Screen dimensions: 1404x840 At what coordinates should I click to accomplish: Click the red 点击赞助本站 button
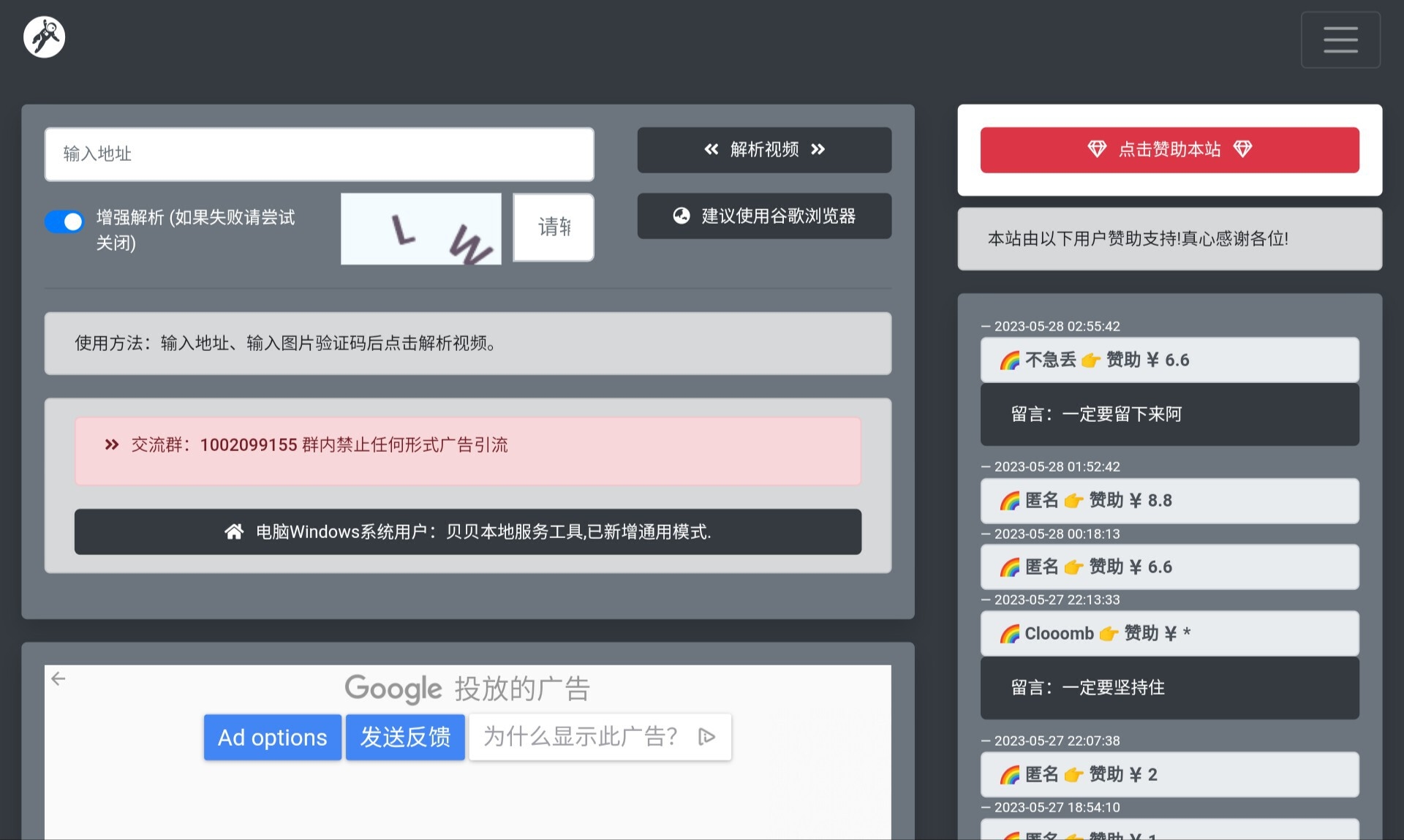(x=1169, y=150)
